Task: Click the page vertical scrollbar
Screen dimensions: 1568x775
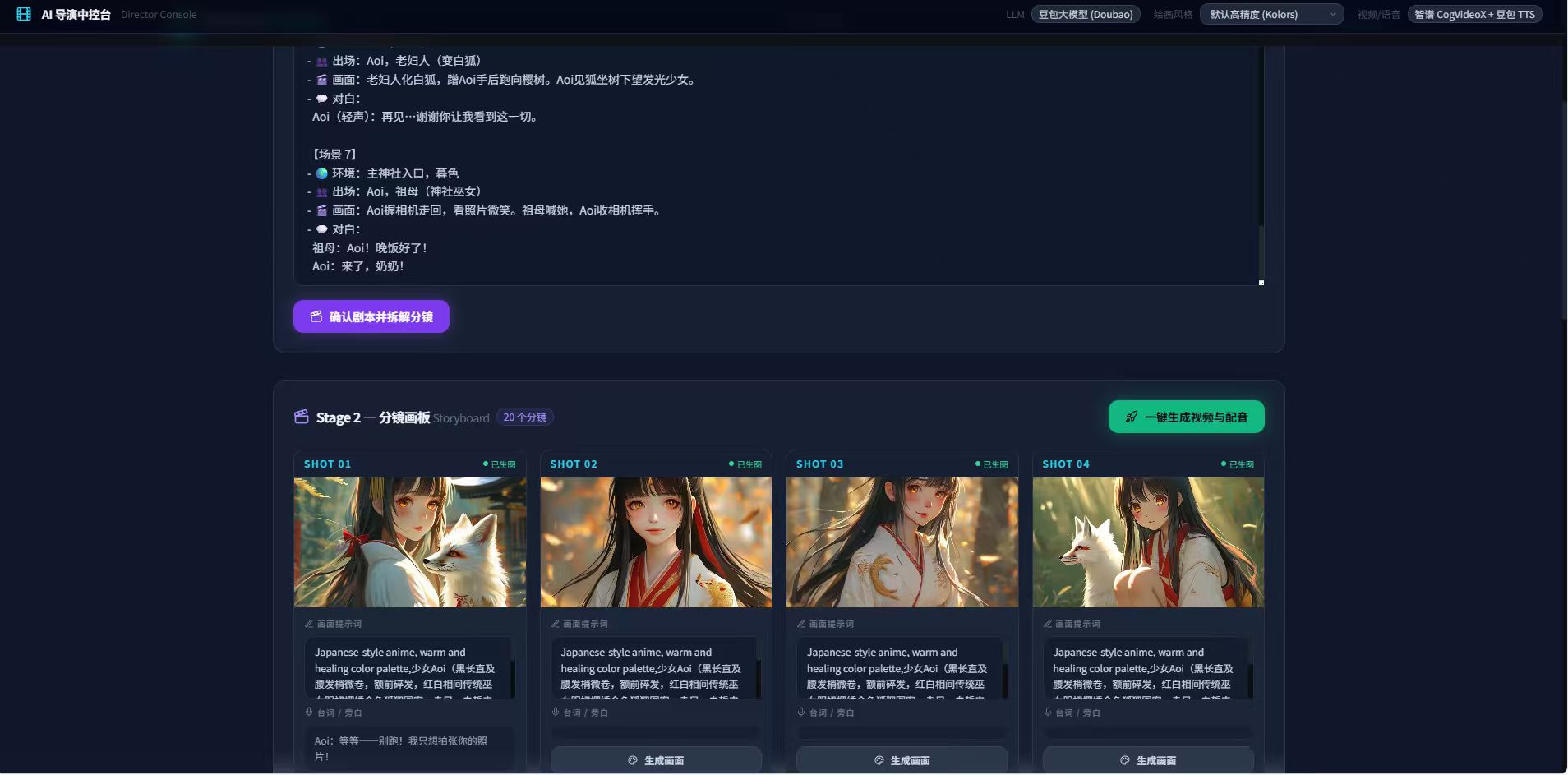Action: pyautogui.click(x=1564, y=210)
